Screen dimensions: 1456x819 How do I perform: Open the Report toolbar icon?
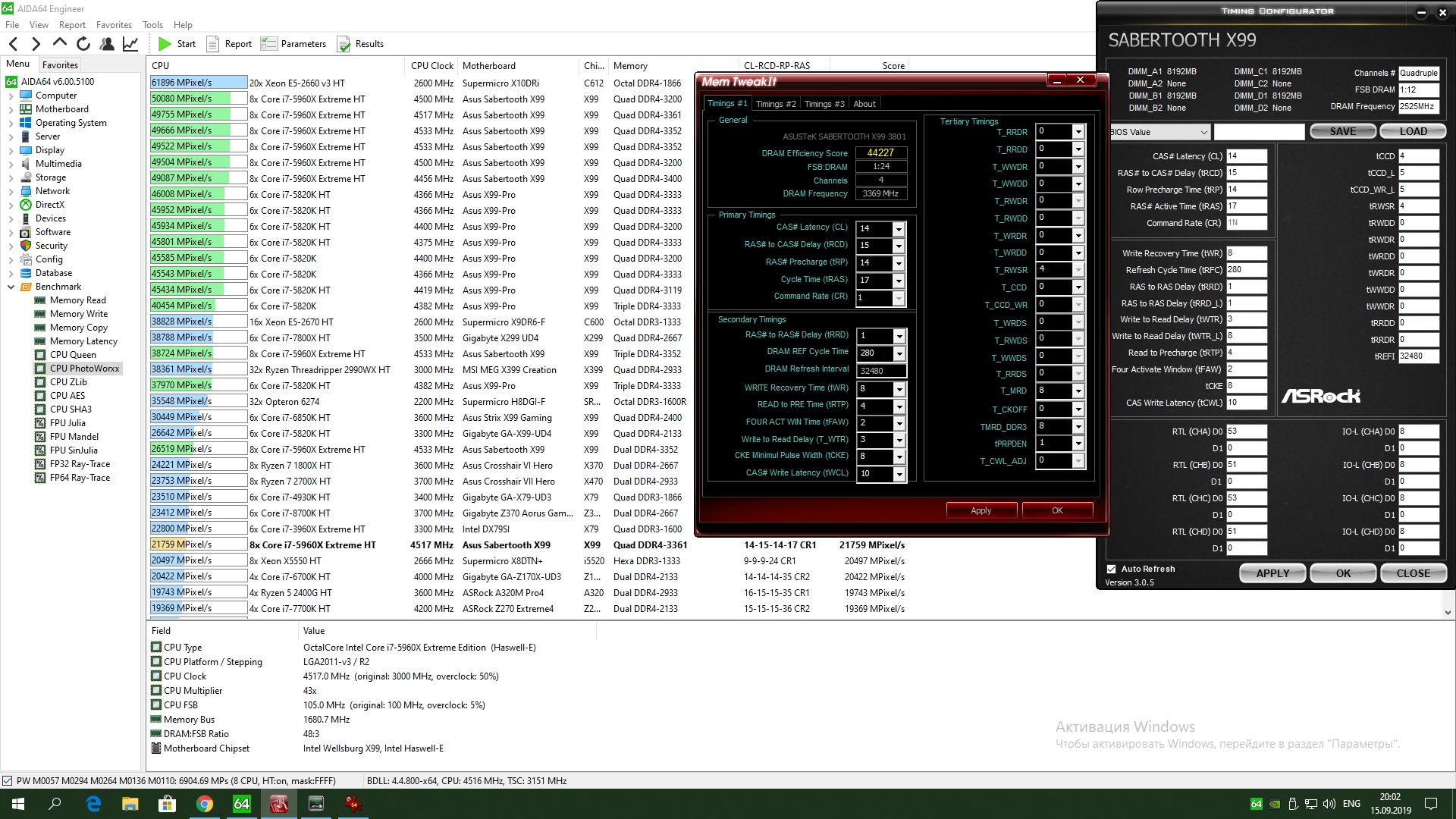(213, 44)
